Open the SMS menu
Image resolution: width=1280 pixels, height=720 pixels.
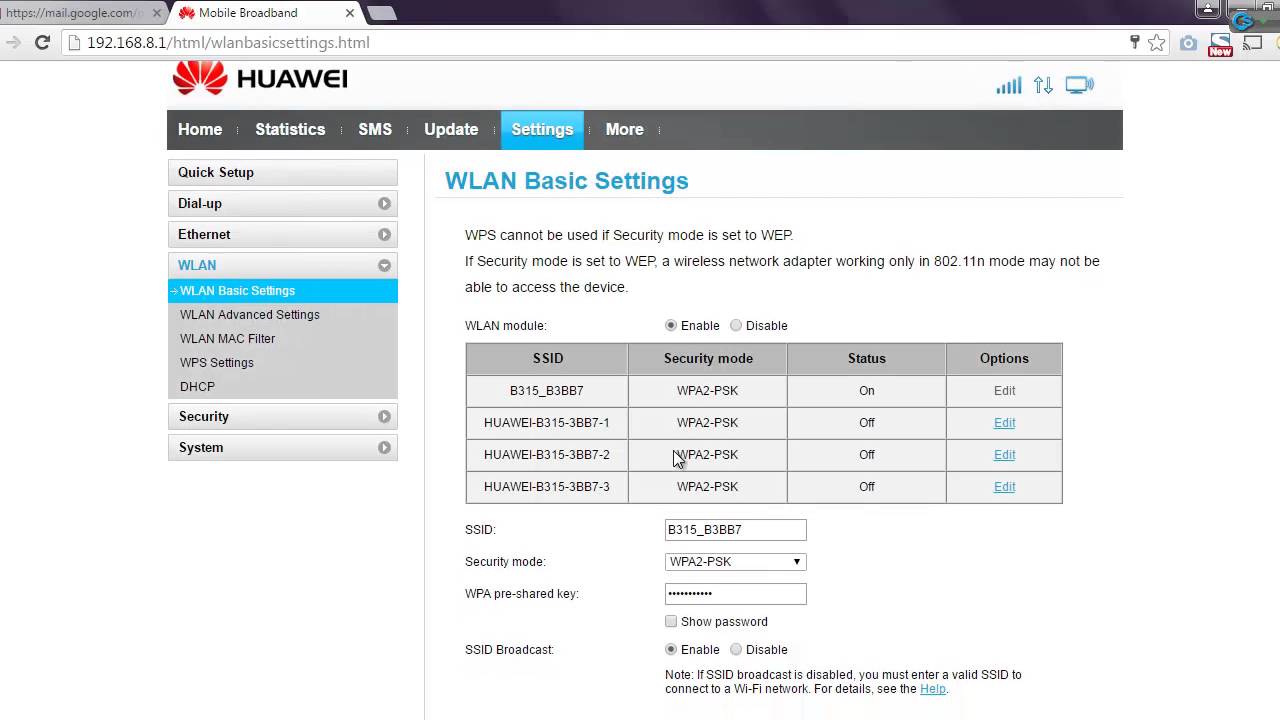(x=375, y=129)
